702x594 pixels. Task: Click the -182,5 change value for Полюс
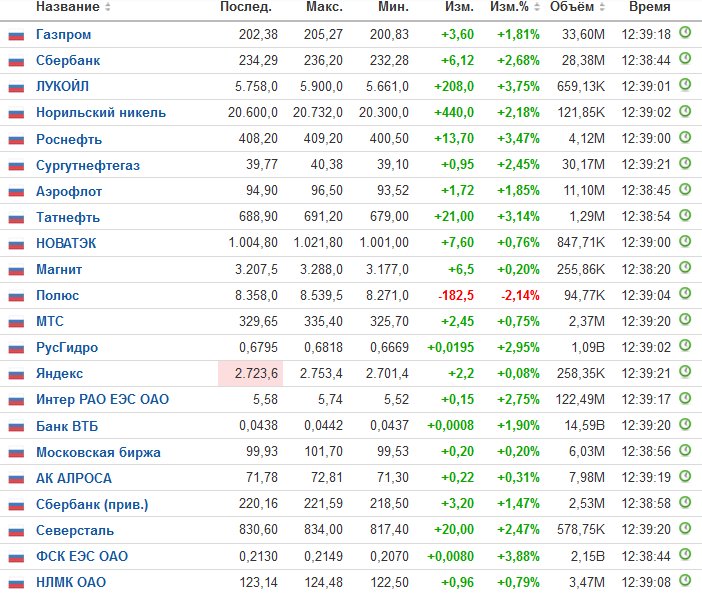click(456, 295)
